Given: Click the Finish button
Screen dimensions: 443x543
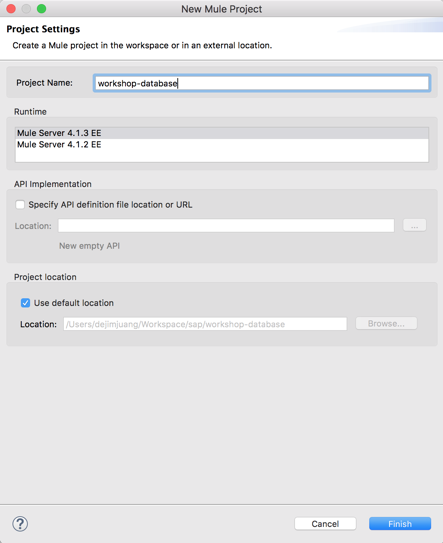Looking at the screenshot, I should 400,524.
